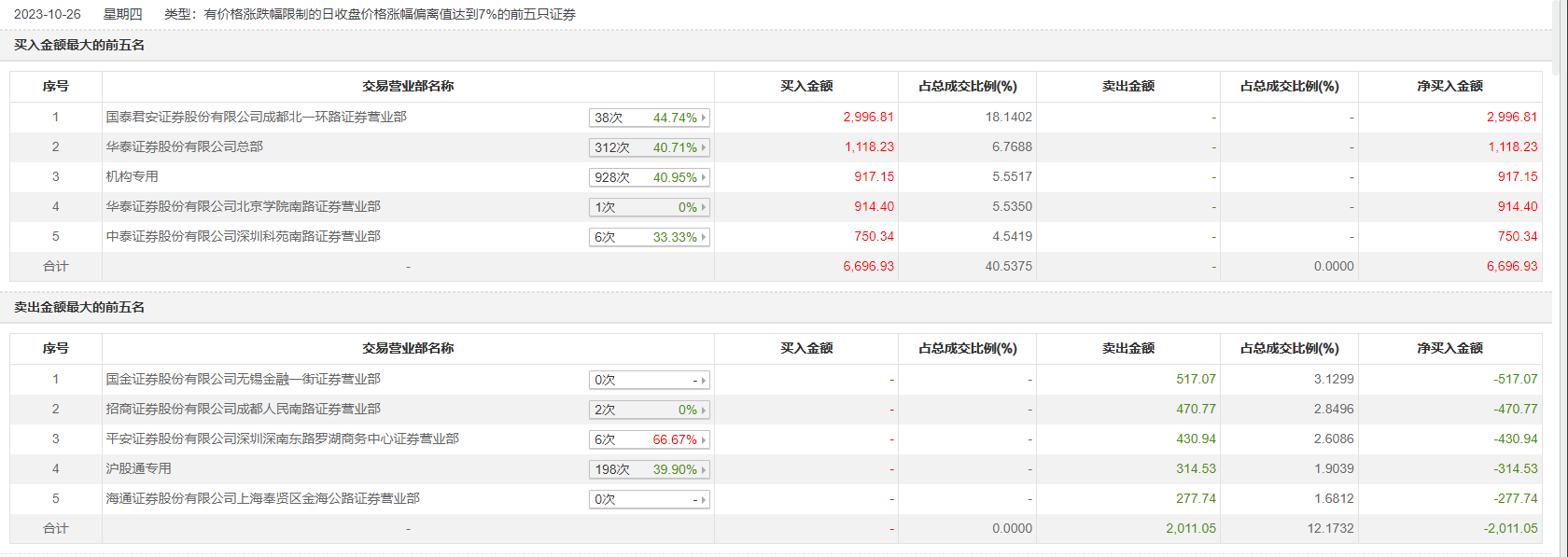Select 海通证券上海奉贤区金海公路证券营业部

tap(262, 498)
